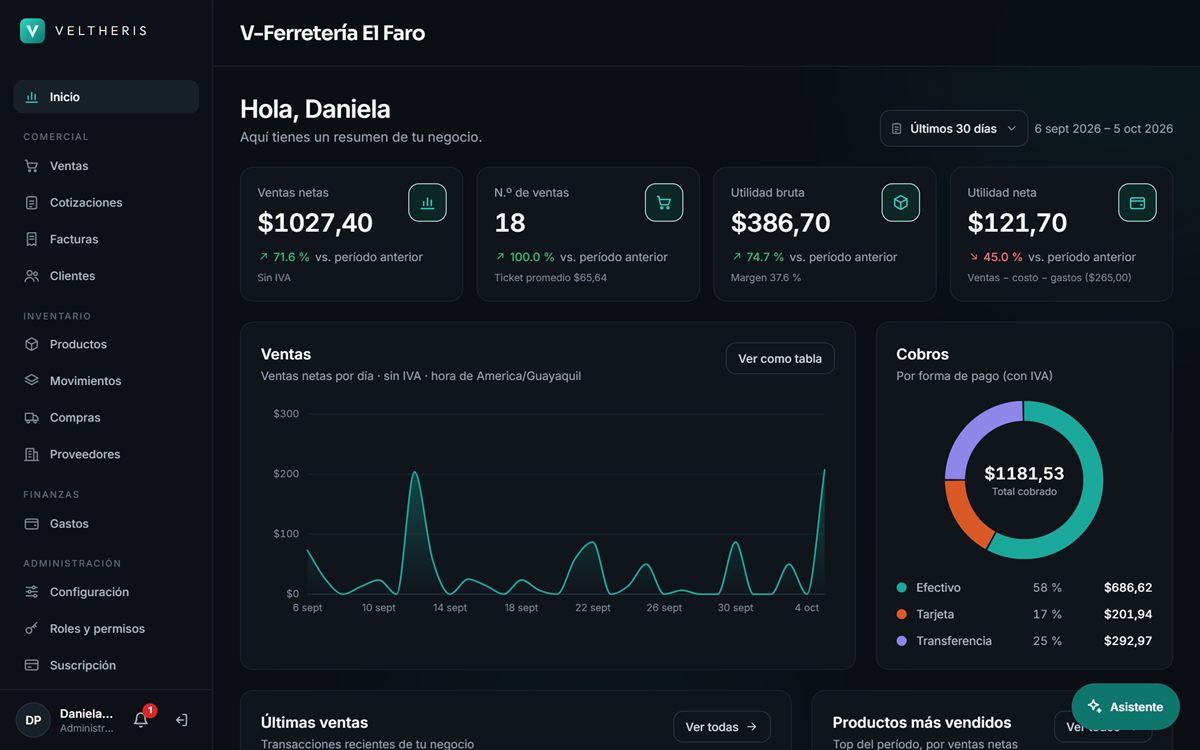This screenshot has height=750, width=1200.
Task: Click the Veltheris logo icon
Action: pyautogui.click(x=32, y=31)
